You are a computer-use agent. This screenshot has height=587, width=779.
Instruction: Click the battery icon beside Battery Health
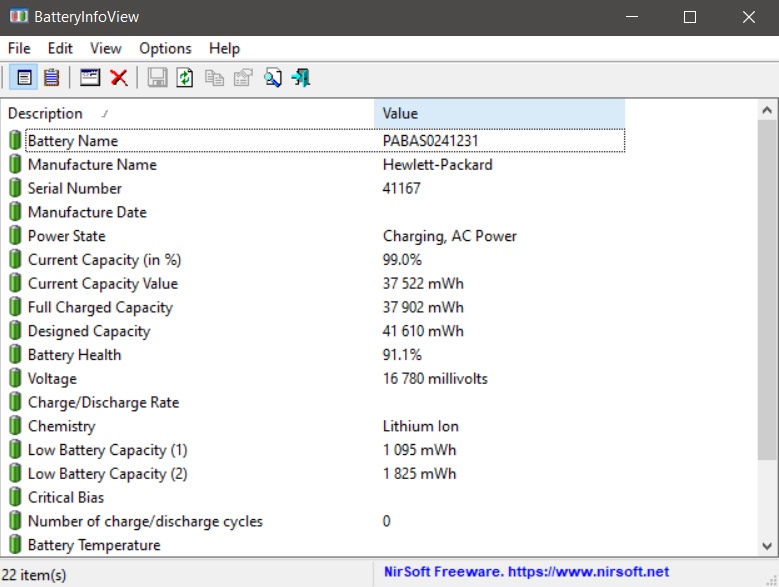[15, 355]
